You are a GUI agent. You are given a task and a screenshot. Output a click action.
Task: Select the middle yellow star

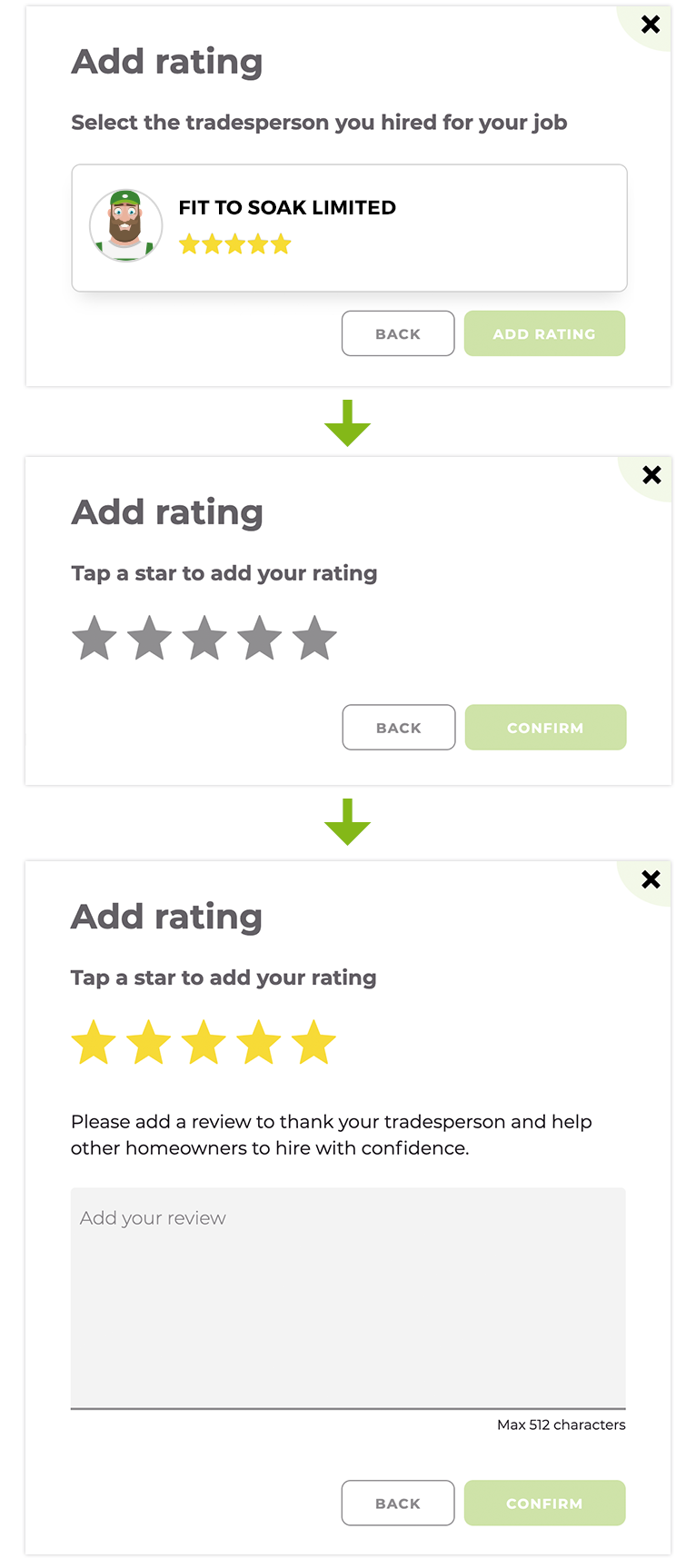point(204,1042)
